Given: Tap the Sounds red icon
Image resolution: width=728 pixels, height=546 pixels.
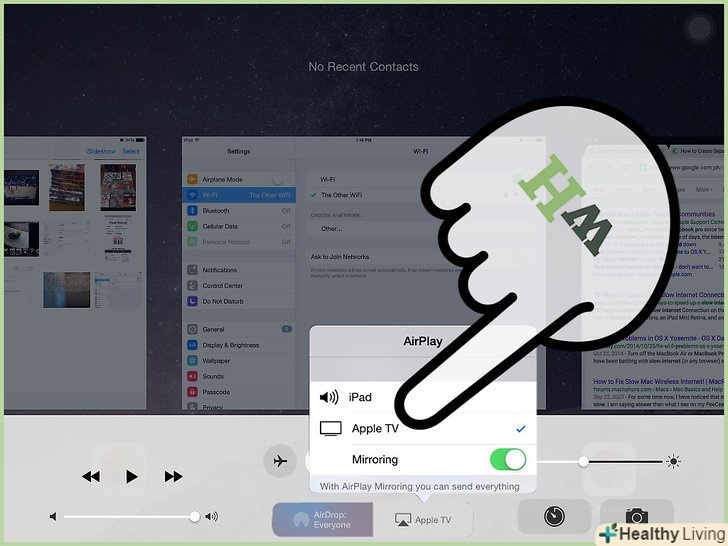Looking at the screenshot, I should click(x=192, y=377).
